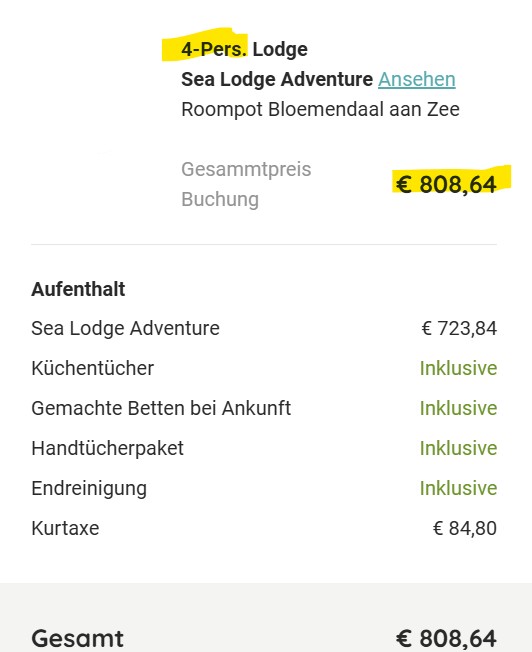This screenshot has width=532, height=652.
Task: Click Inklusive beside Gemachte Betten
Action: click(458, 408)
